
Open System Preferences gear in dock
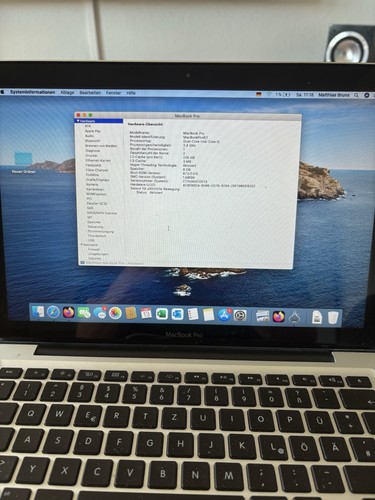pyautogui.click(x=239, y=315)
